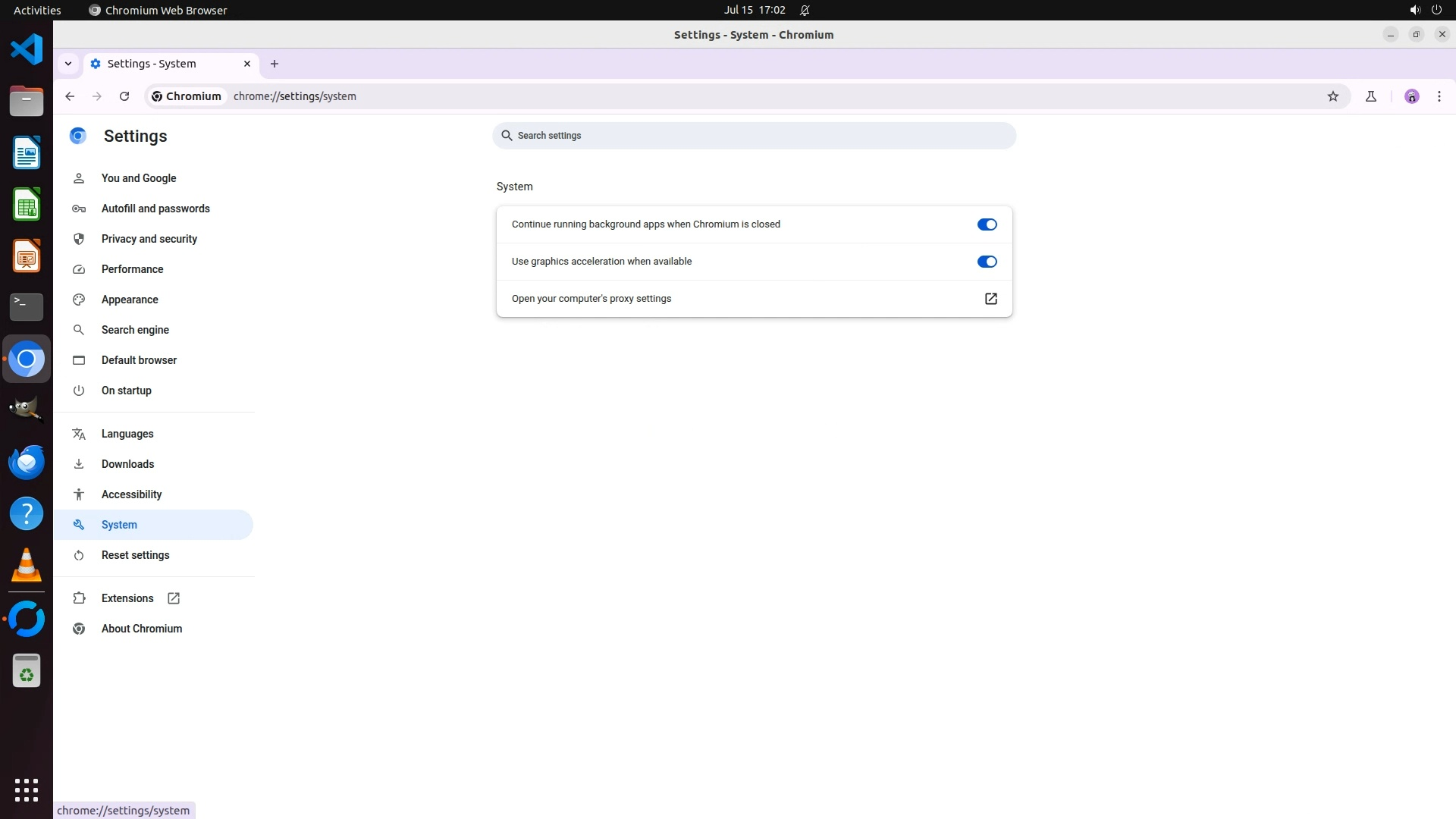
Task: Open proxy settings external link icon
Action: coord(990,299)
